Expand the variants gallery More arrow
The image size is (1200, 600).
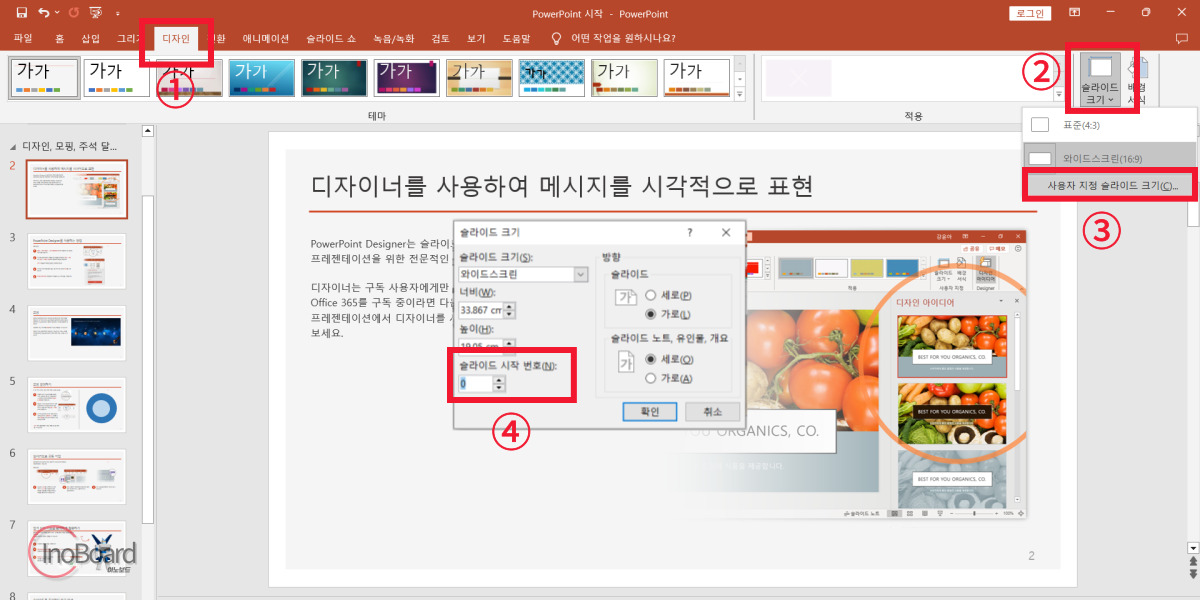1059,93
